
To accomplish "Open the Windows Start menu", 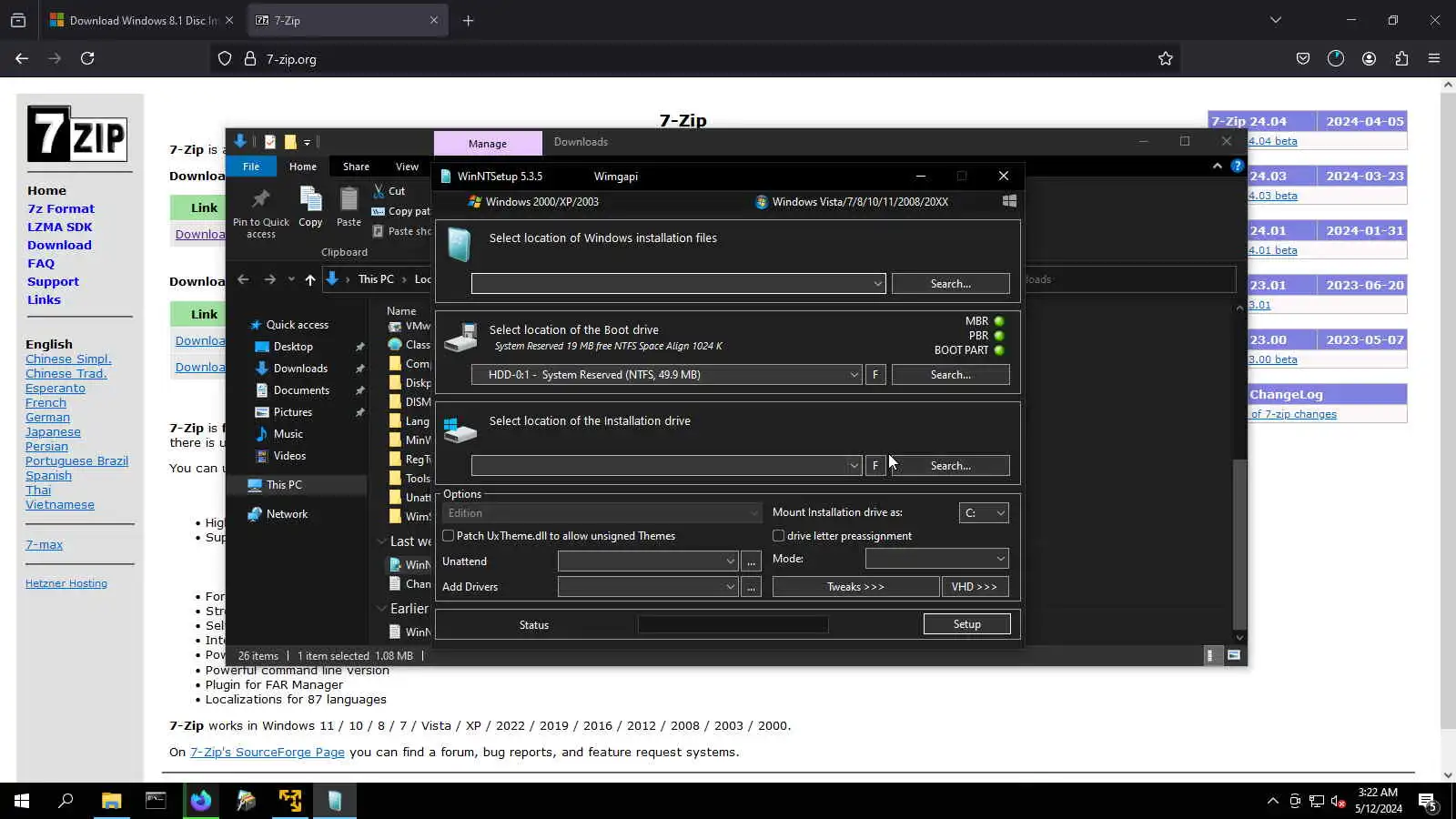I will [x=22, y=801].
